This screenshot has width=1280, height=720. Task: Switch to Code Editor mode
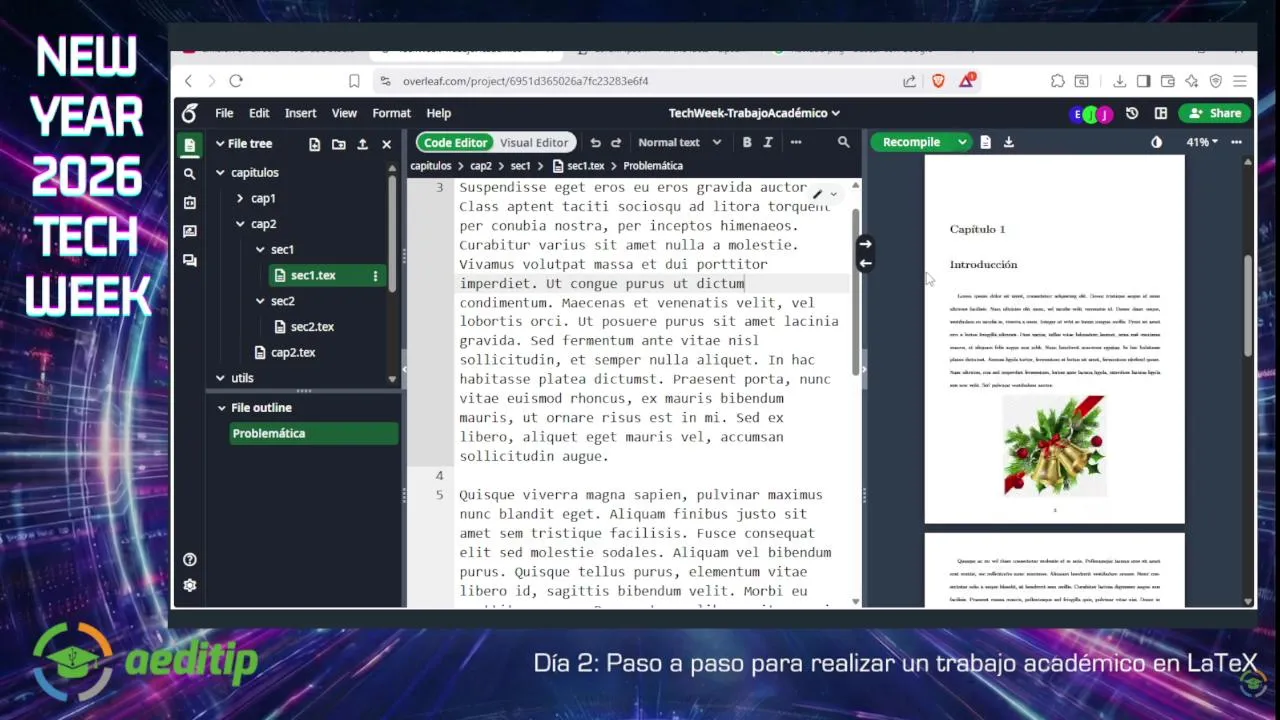455,143
